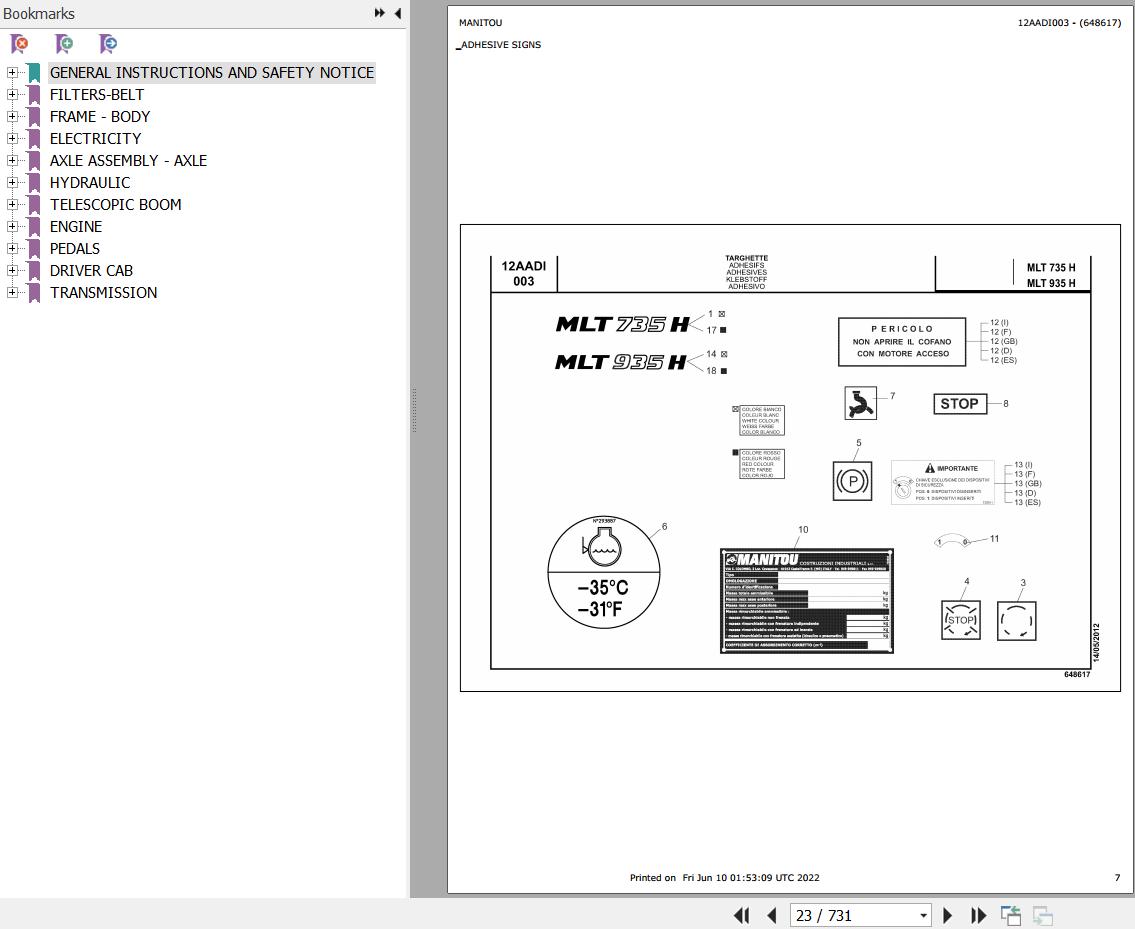1135x929 pixels.
Task: Open the FRAME - BODY bookmark
Action: click(100, 117)
